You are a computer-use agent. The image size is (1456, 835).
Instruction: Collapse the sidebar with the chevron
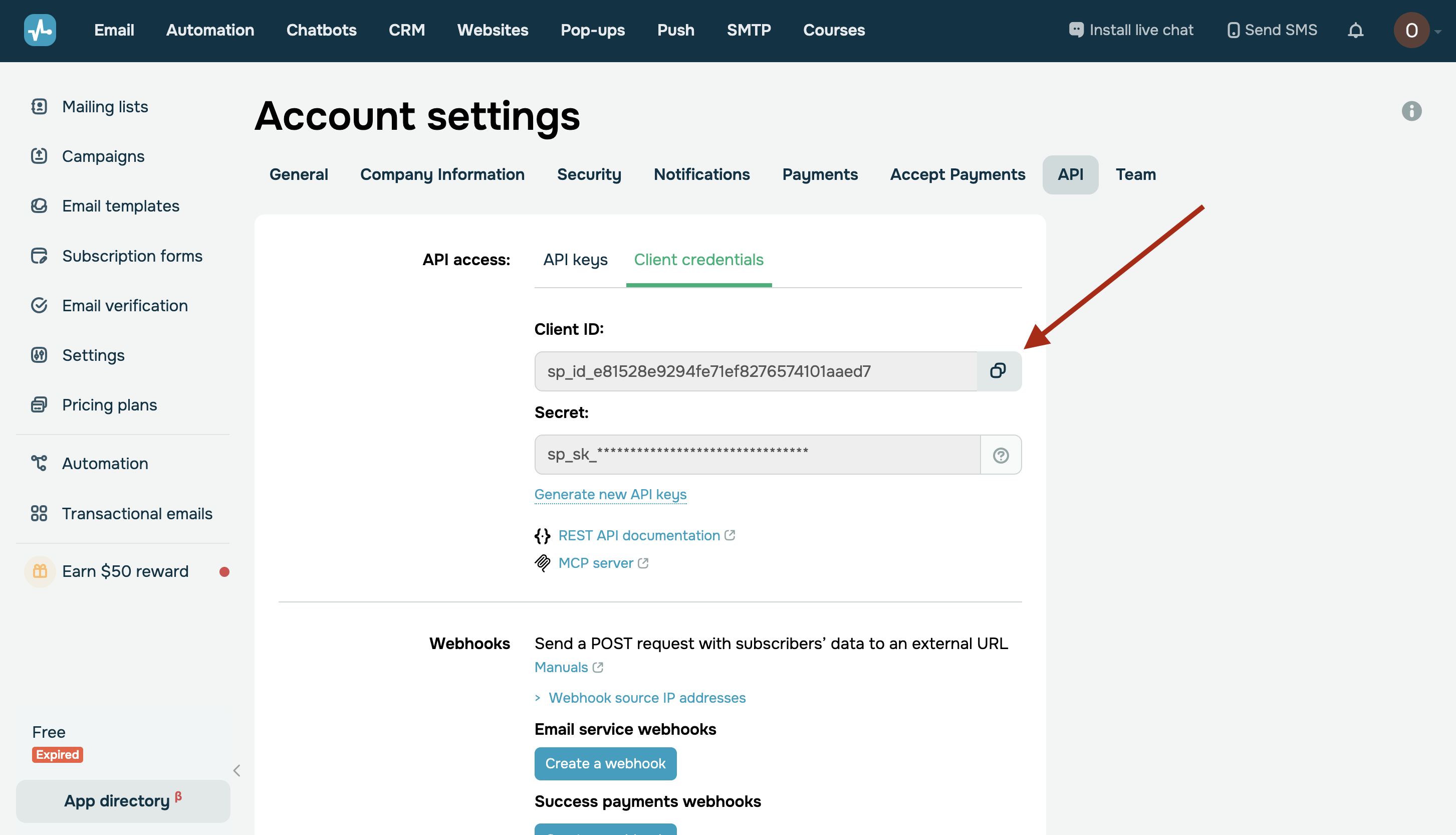(x=237, y=770)
